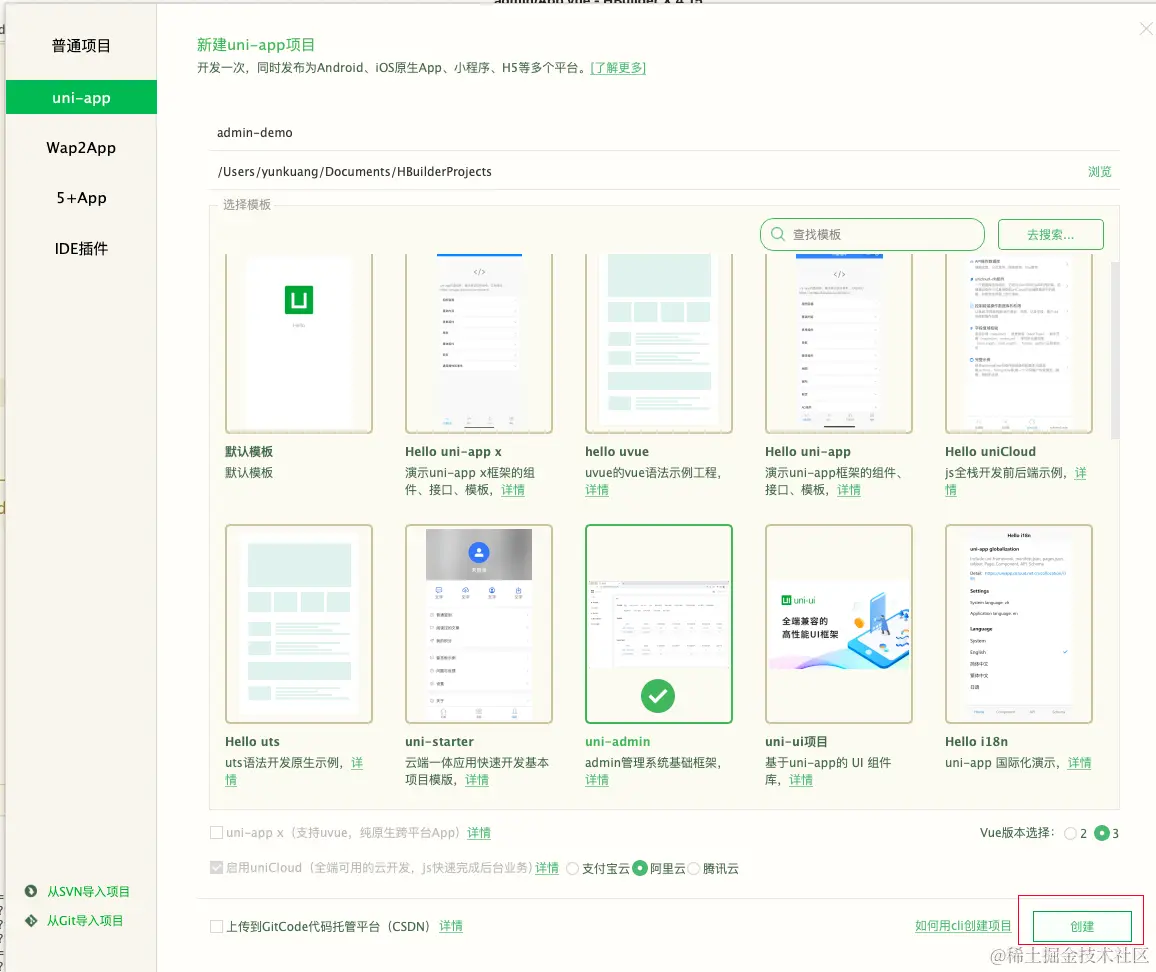Select the 普通项目 project type
Image resolution: width=1156 pixels, height=972 pixels.
click(x=81, y=46)
